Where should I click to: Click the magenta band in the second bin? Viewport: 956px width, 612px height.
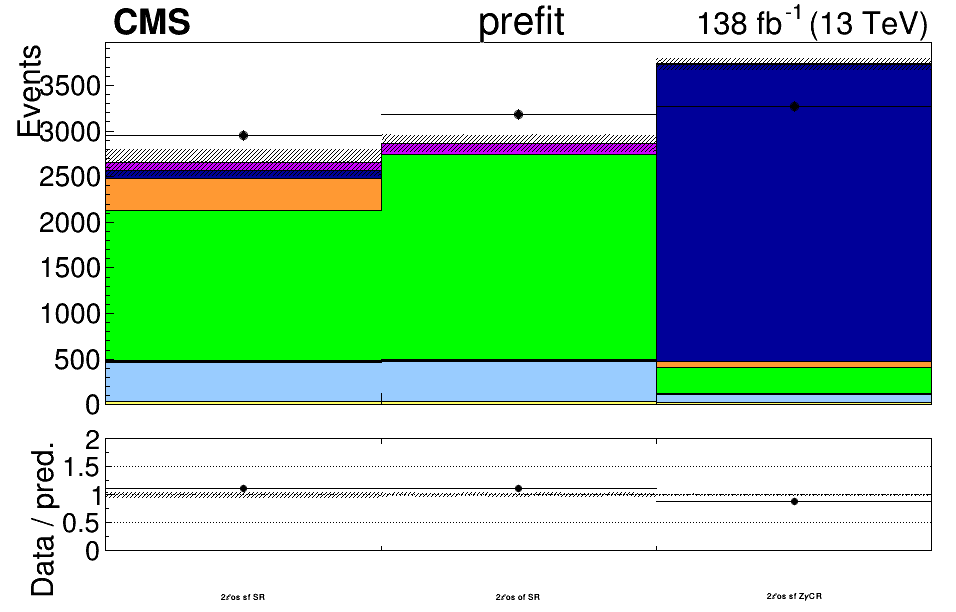pyautogui.click(x=518, y=149)
